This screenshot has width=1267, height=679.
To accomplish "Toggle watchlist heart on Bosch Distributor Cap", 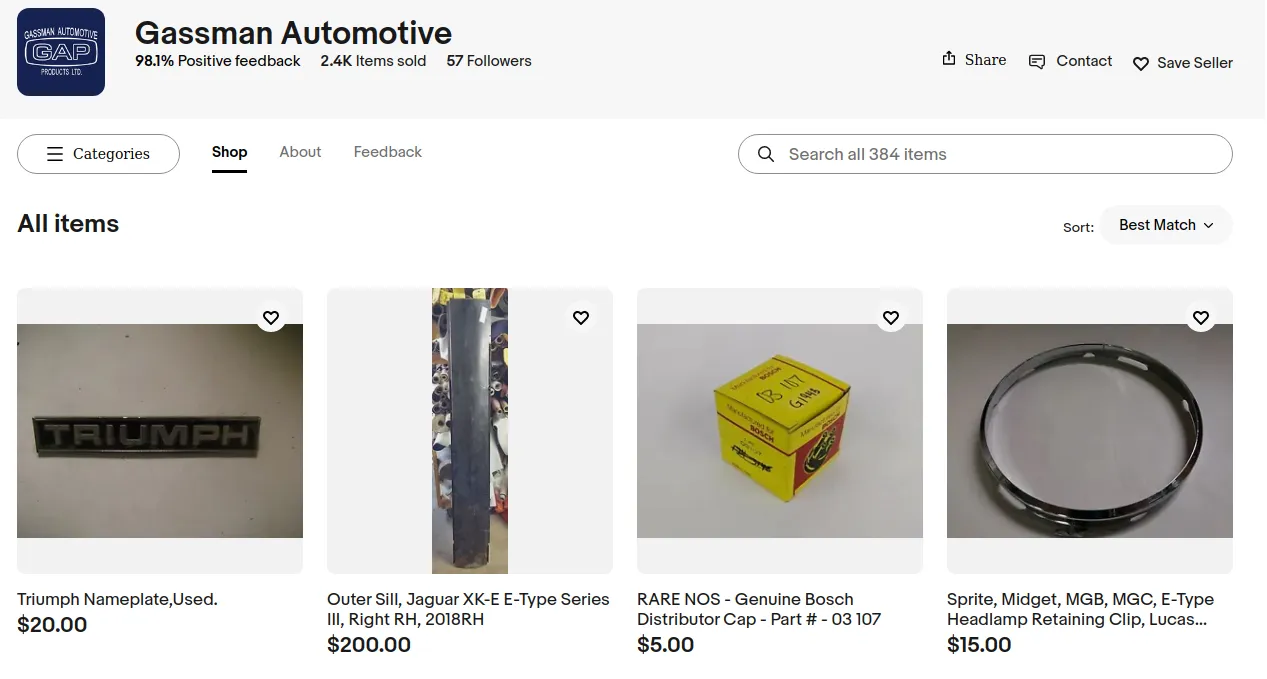I will pyautogui.click(x=891, y=318).
